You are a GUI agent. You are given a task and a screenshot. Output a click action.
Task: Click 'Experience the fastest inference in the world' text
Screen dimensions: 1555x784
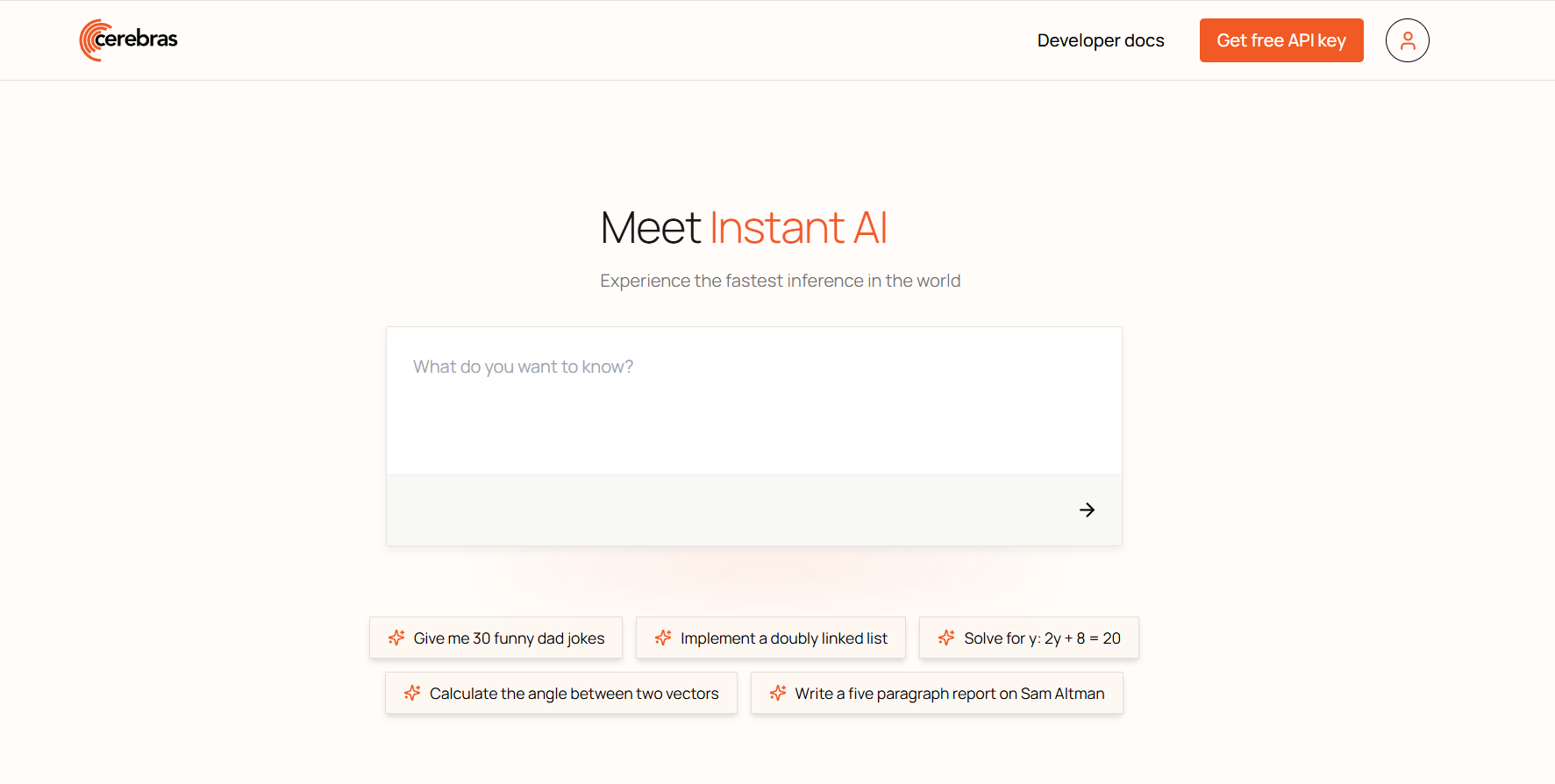(780, 281)
